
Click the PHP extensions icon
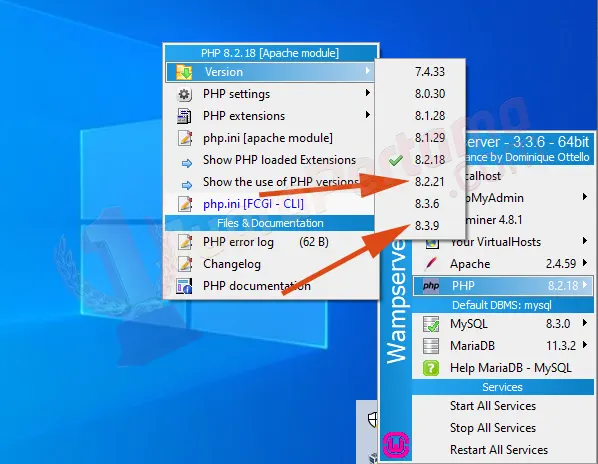(184, 116)
